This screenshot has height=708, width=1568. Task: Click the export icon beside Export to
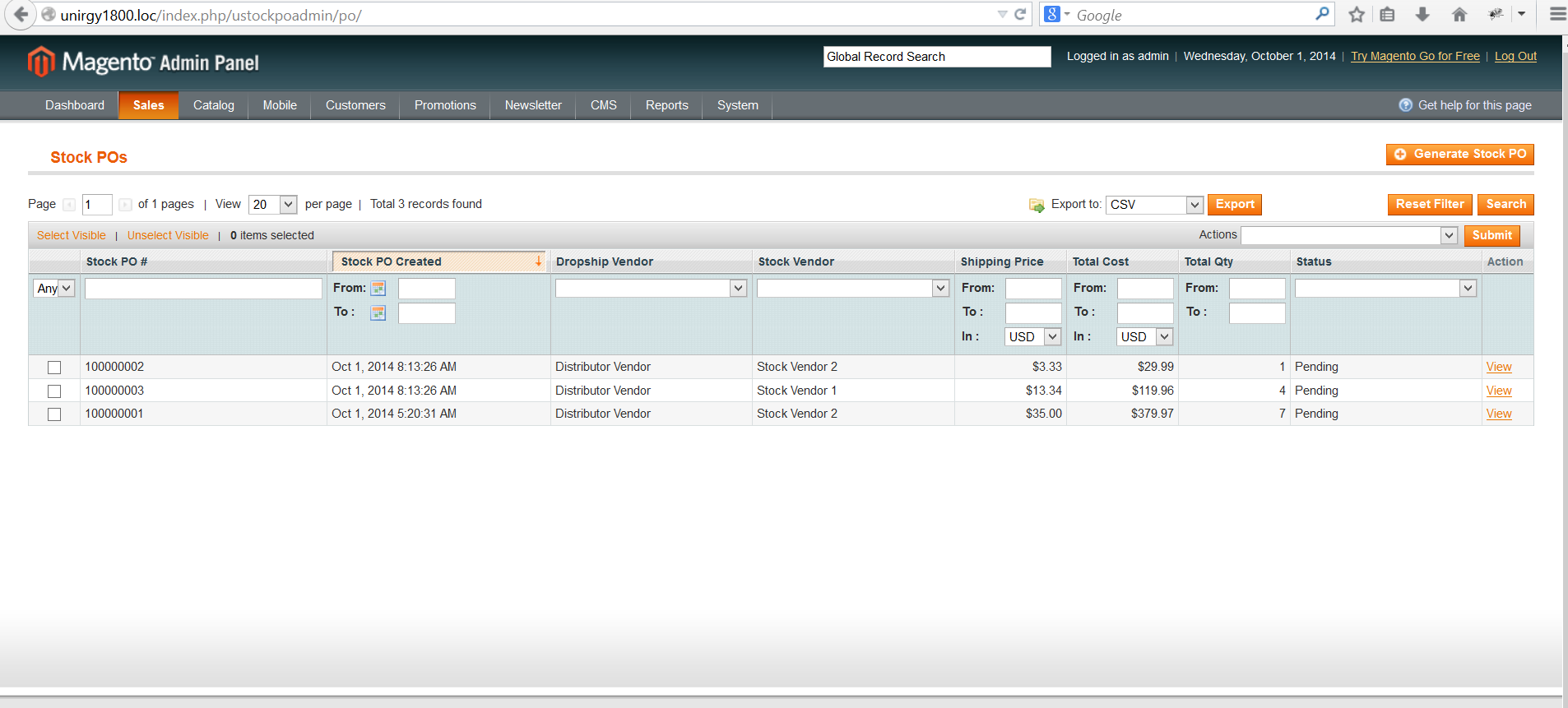pos(1037,205)
